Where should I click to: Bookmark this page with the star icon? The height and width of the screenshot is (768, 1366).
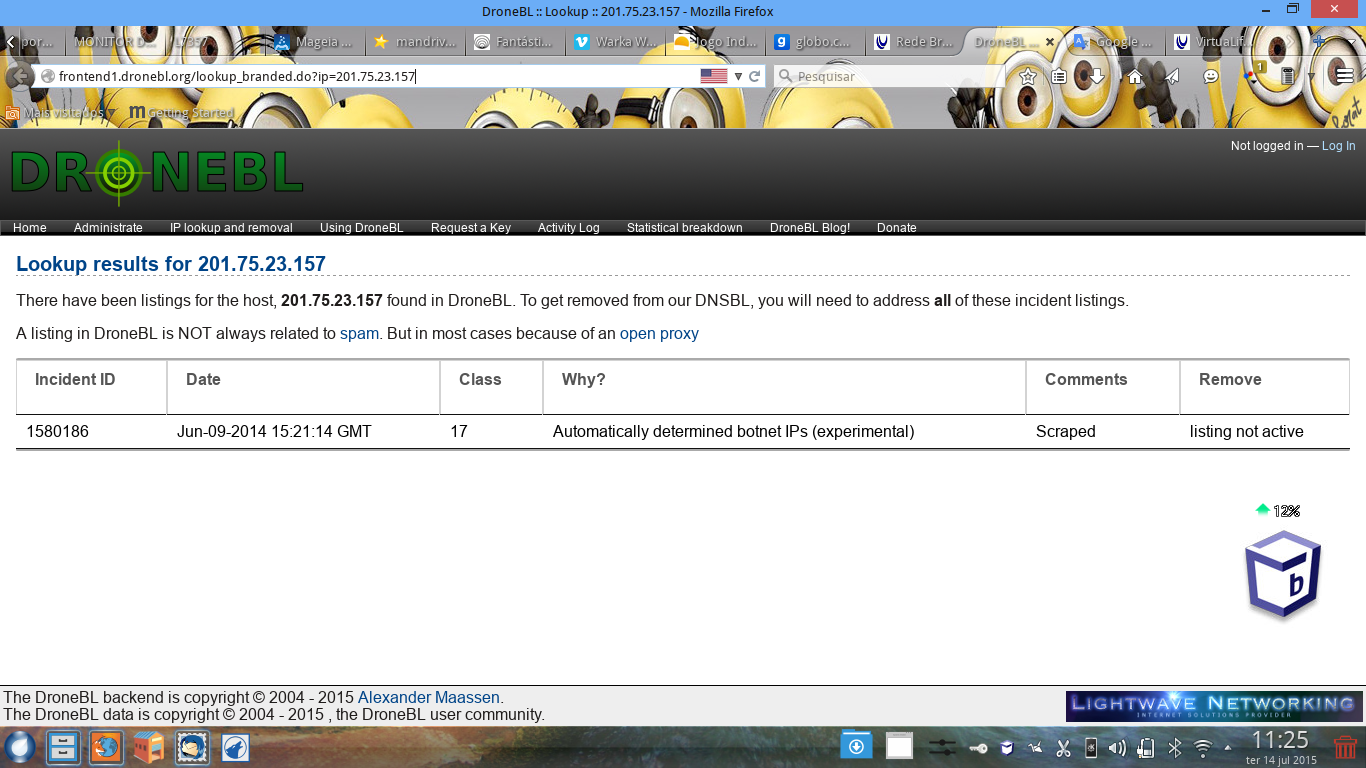pyautogui.click(x=1027, y=76)
